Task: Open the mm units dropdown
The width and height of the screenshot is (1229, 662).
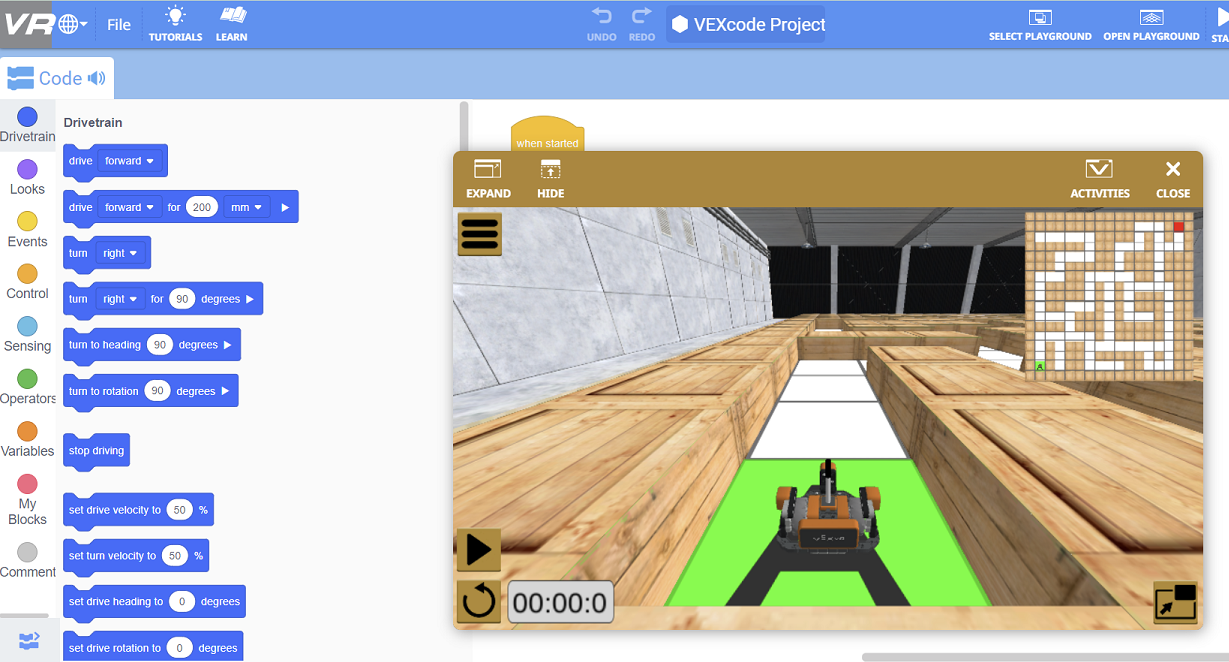Action: click(246, 207)
